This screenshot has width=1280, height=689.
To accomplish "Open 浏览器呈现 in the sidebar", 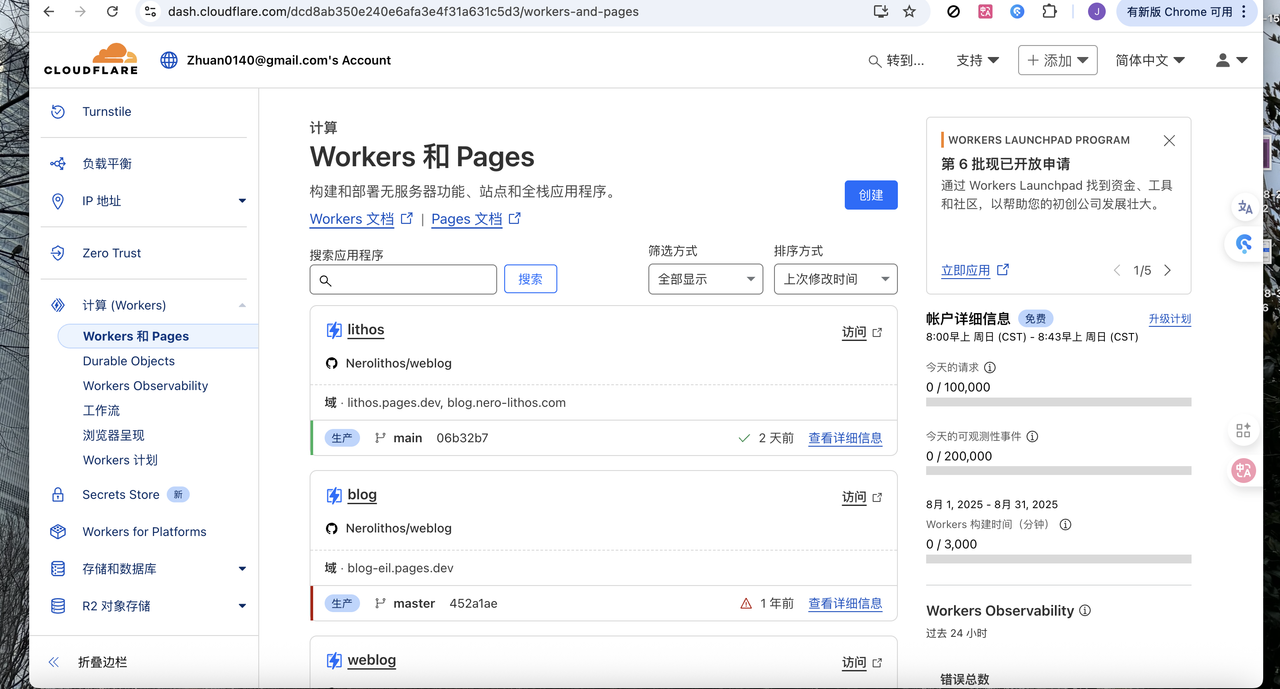I will pos(114,435).
